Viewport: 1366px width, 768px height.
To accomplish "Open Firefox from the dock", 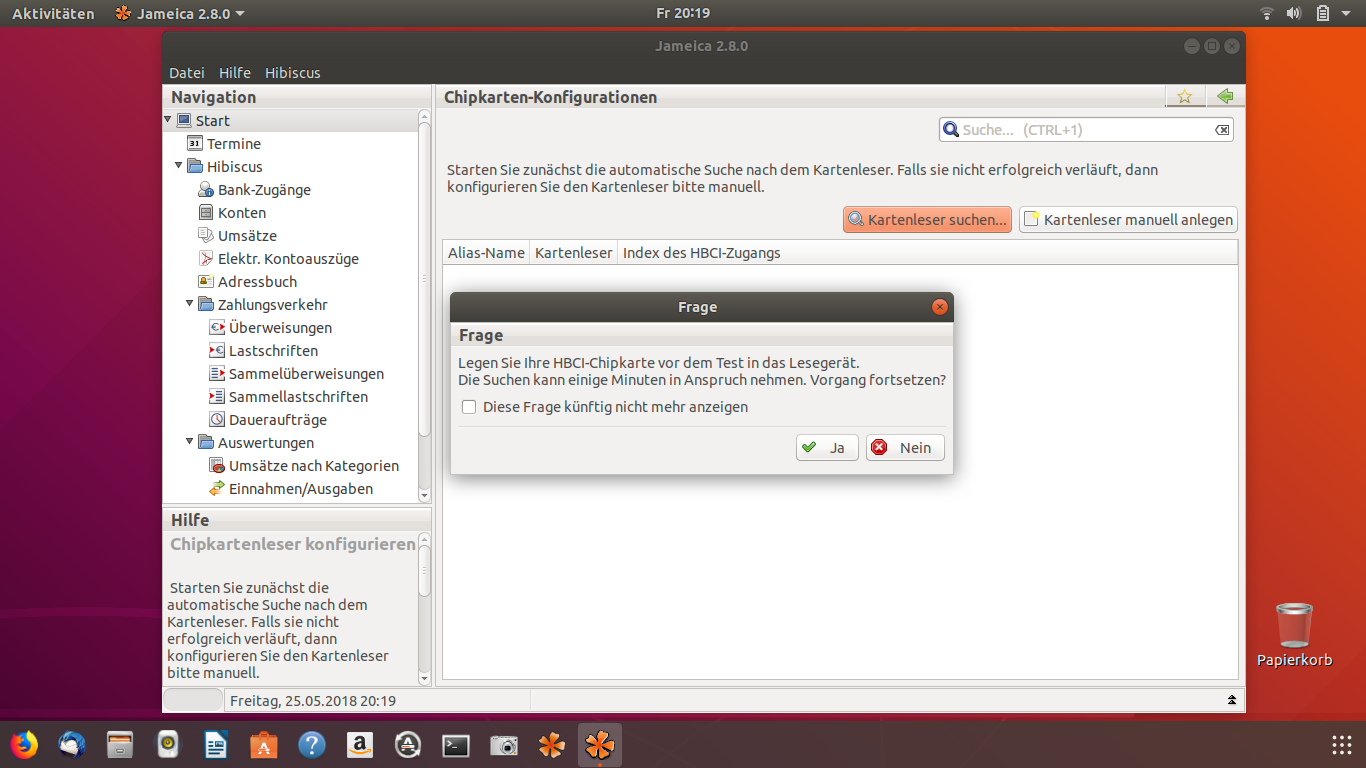I will click(x=24, y=745).
